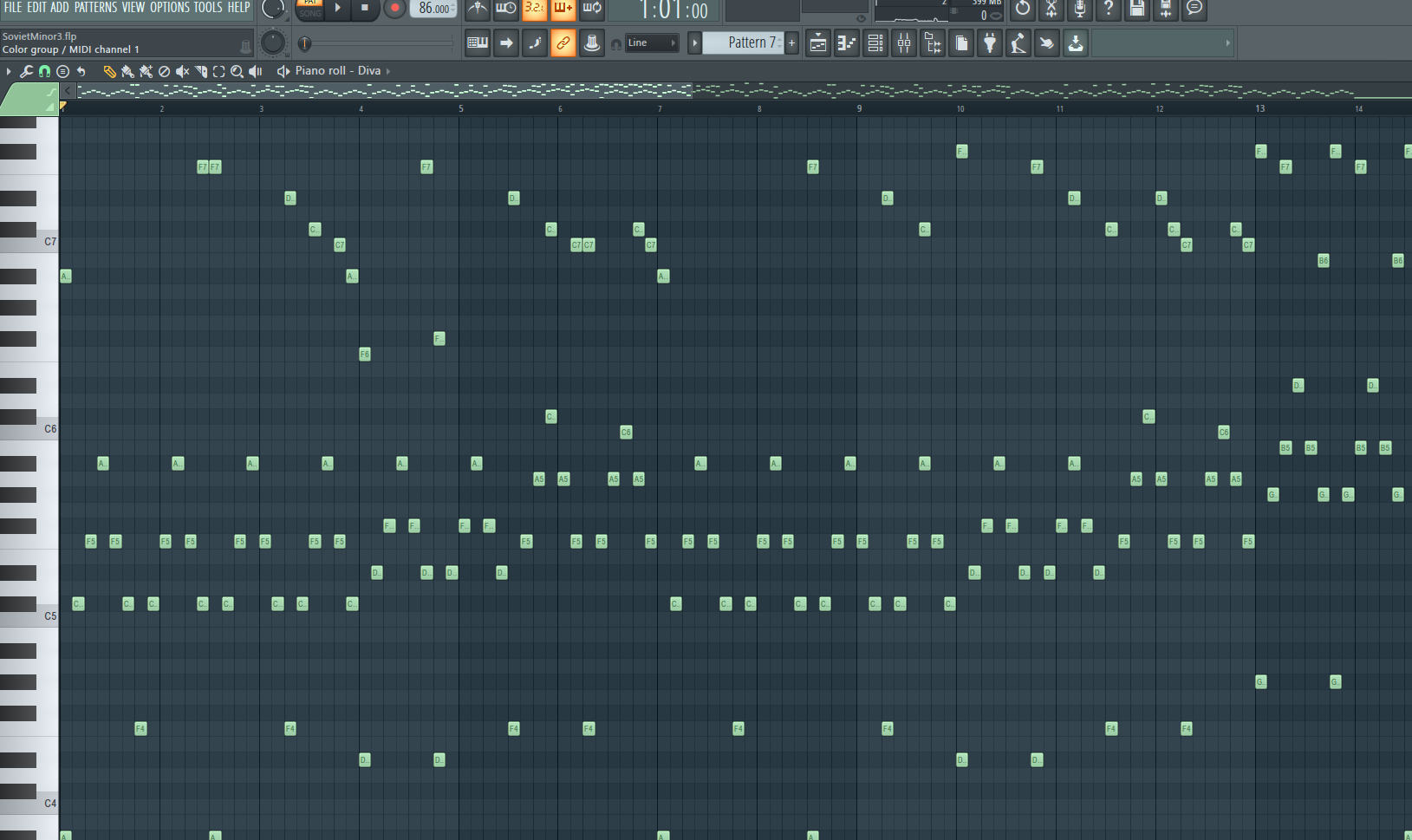Open the Line snap dropdown
1412x840 pixels.
click(651, 42)
